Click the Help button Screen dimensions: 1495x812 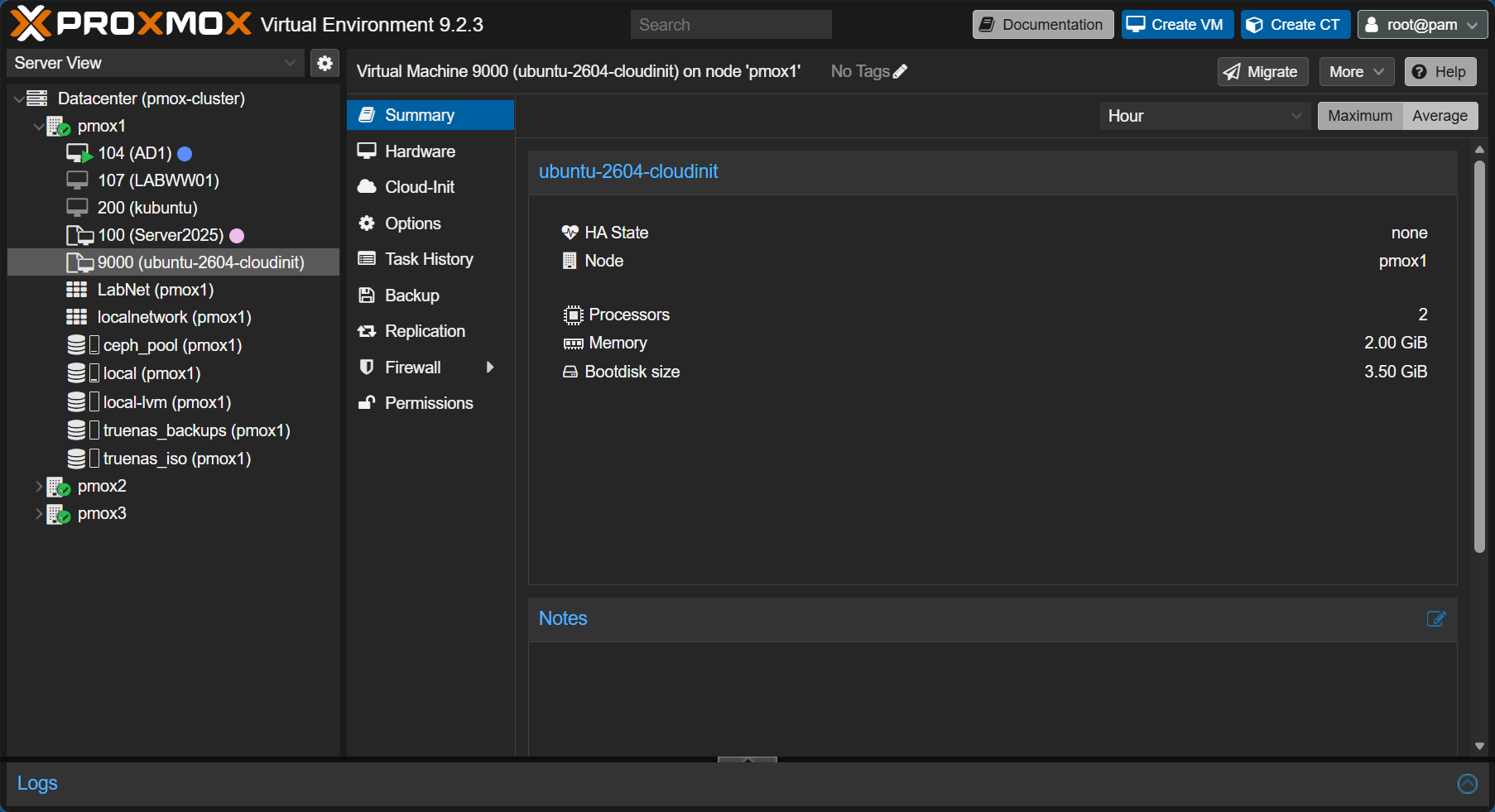[1440, 72]
